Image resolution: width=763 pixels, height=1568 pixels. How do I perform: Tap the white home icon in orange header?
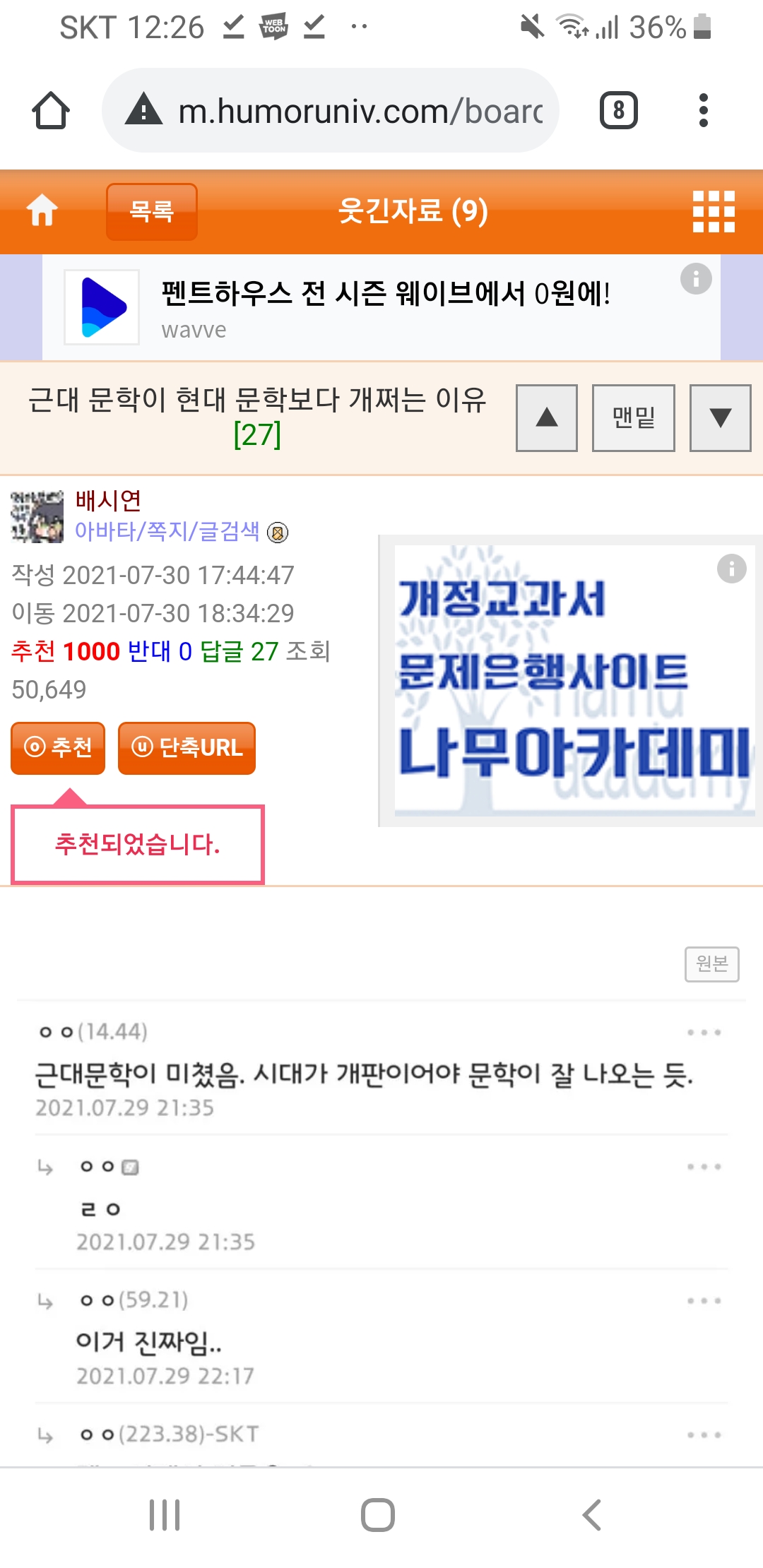42,210
